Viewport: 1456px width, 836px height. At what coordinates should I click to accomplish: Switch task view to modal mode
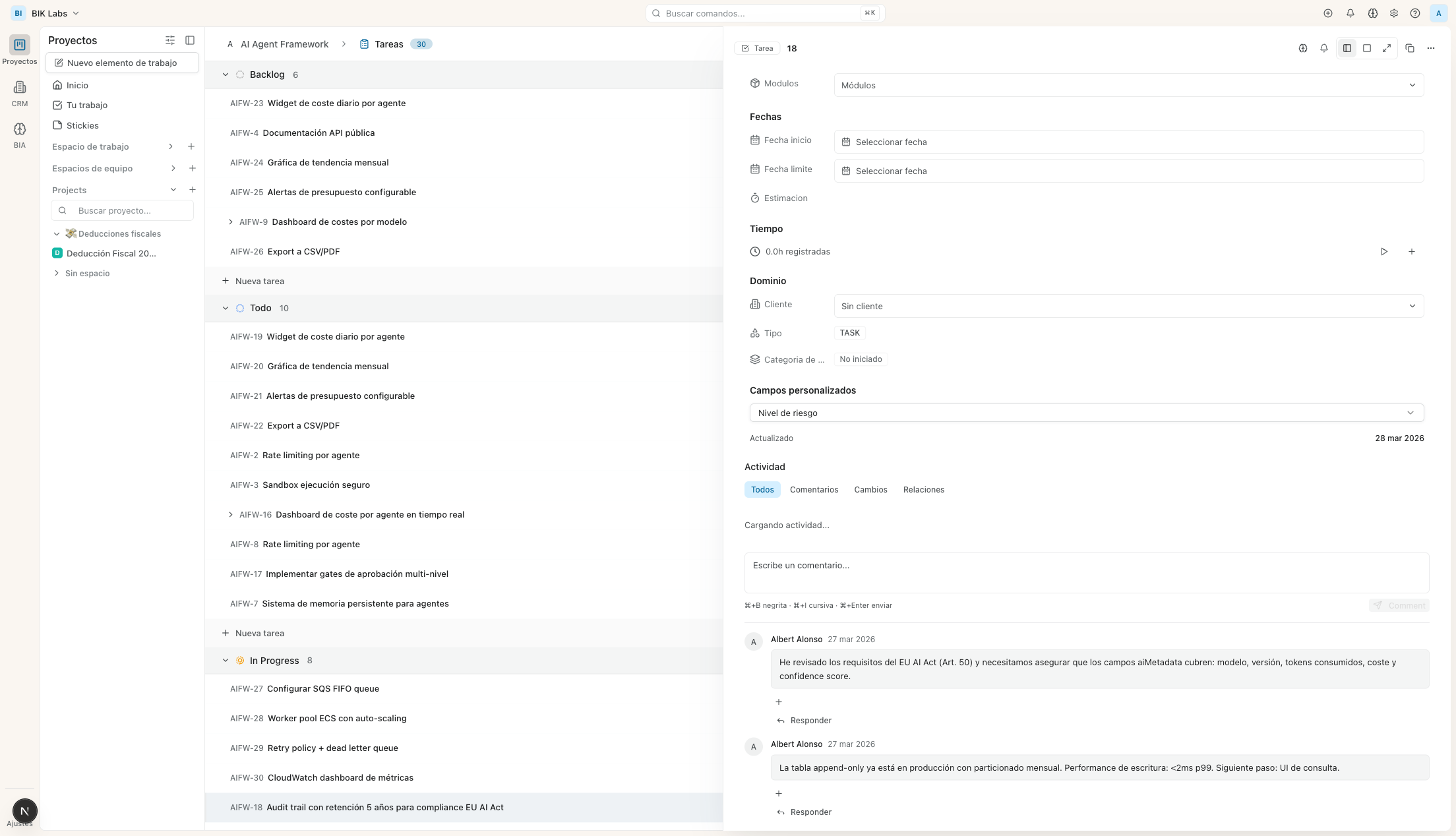[1367, 48]
